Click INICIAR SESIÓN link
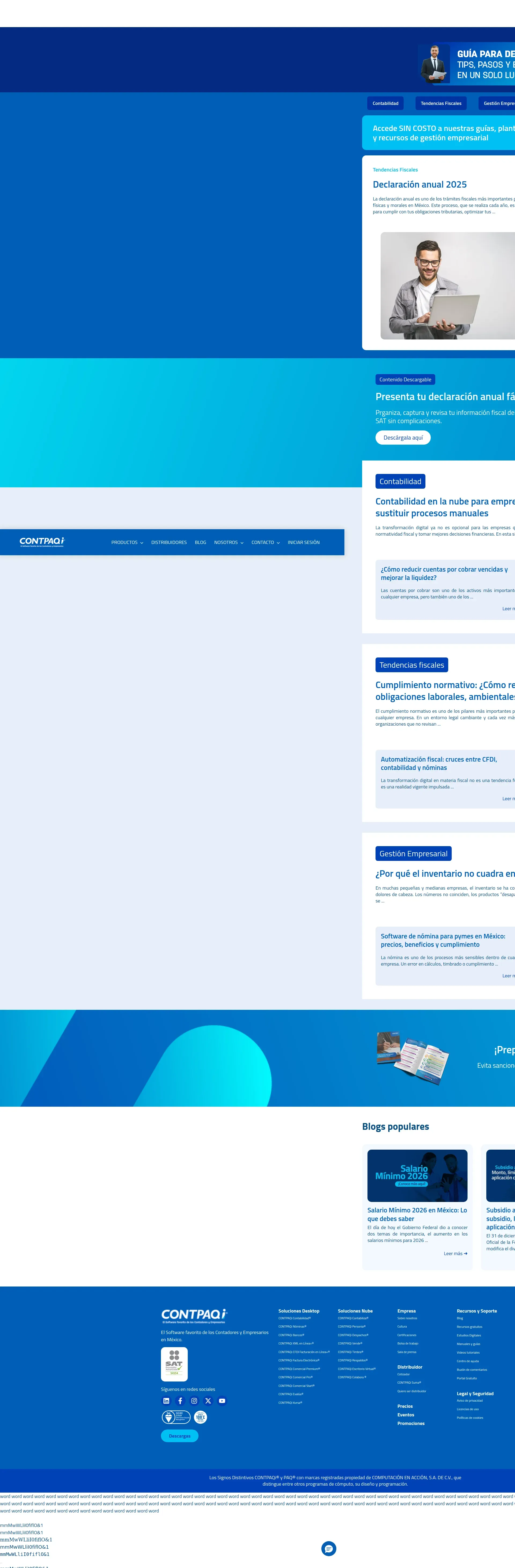 [303, 542]
